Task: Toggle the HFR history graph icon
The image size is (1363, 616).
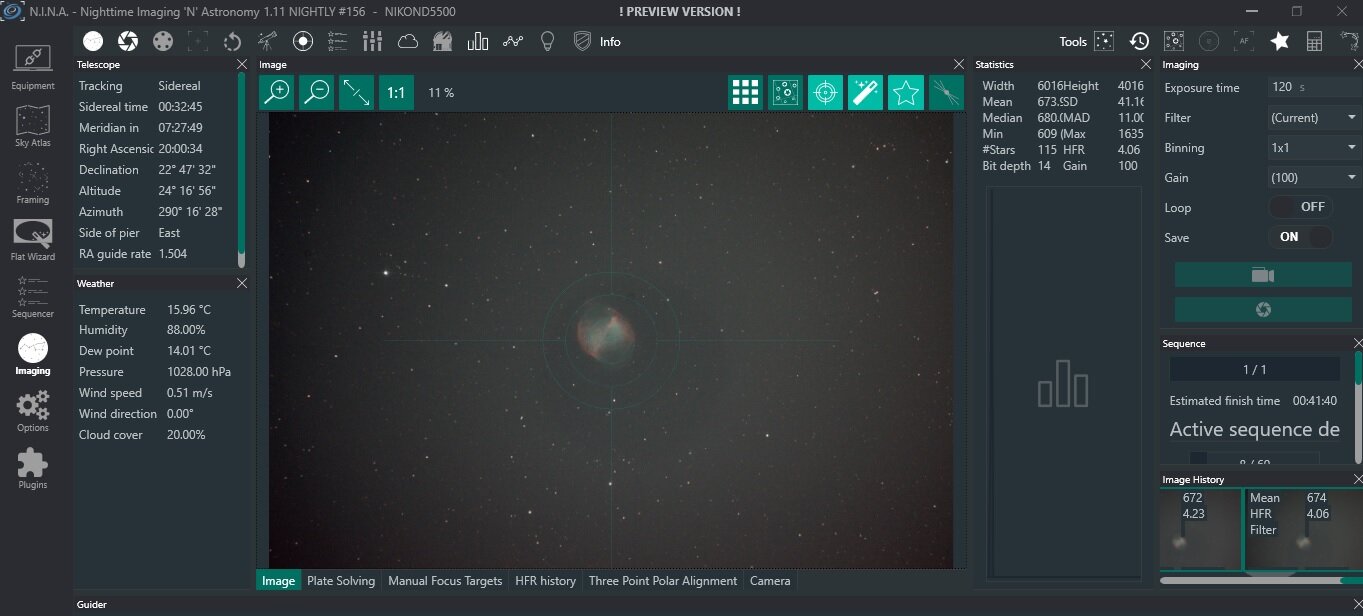Action: pyautogui.click(x=513, y=41)
